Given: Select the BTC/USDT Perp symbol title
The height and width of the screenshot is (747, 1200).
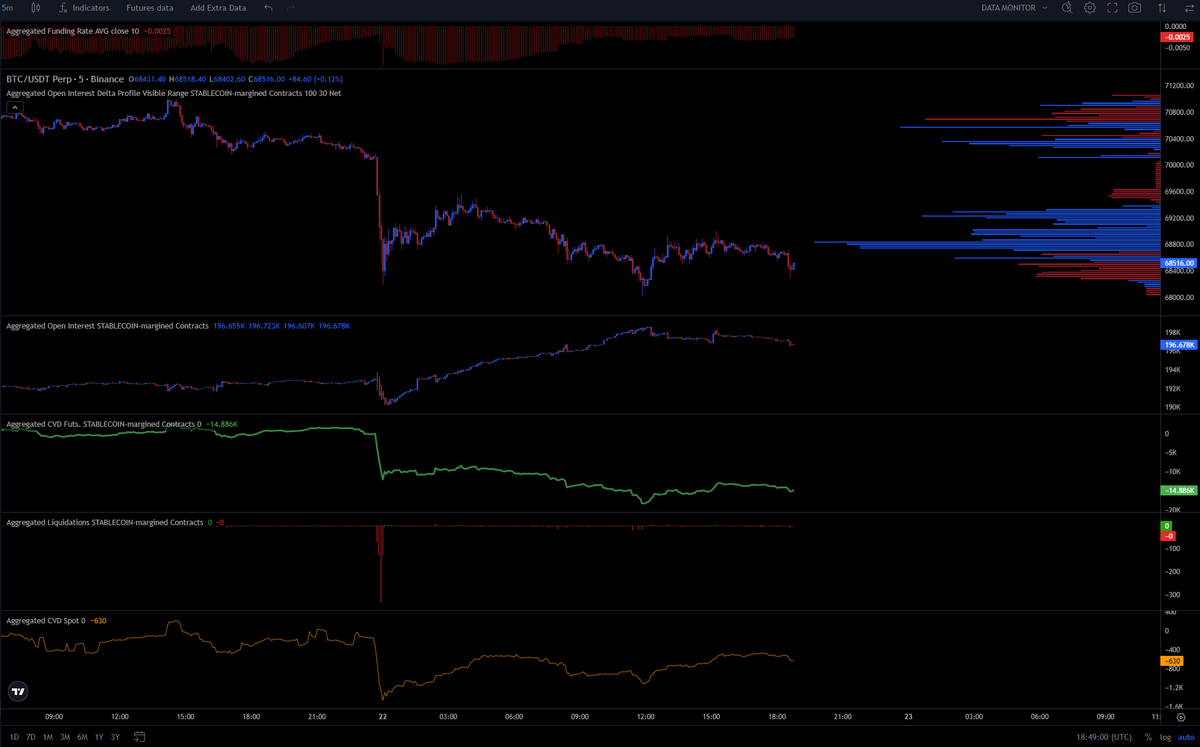Looking at the screenshot, I should coord(65,79).
